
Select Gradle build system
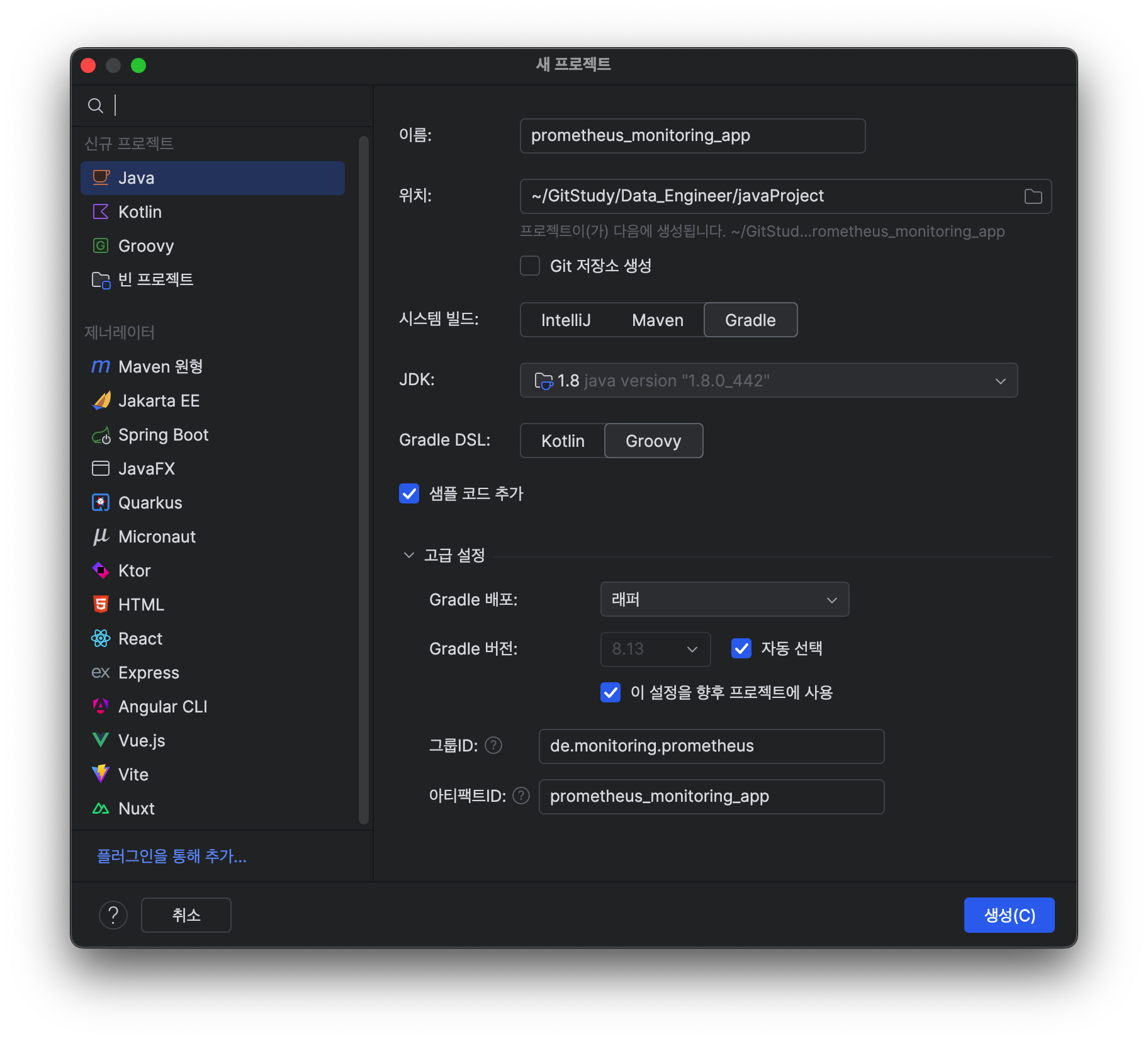pyautogui.click(x=750, y=320)
